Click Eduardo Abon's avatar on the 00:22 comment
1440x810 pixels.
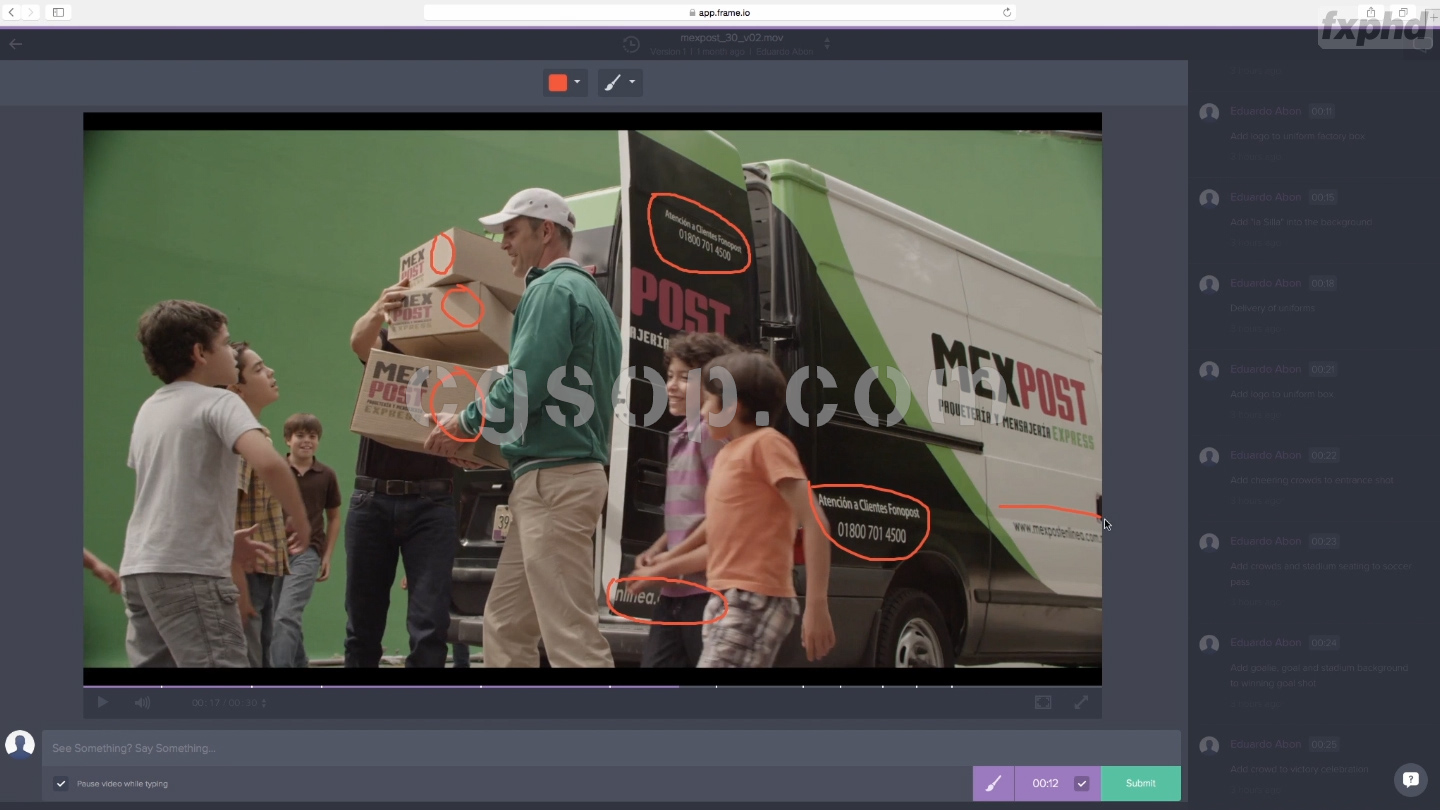[x=1209, y=457]
